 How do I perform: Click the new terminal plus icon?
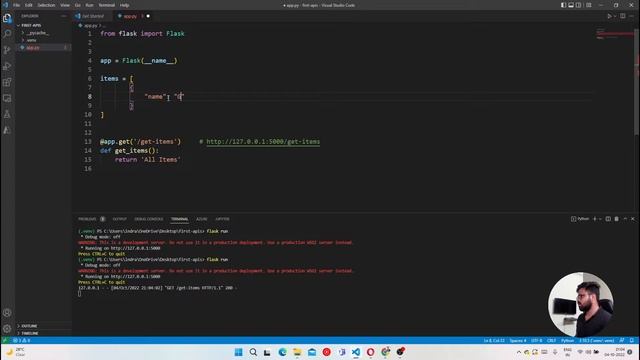coord(594,219)
